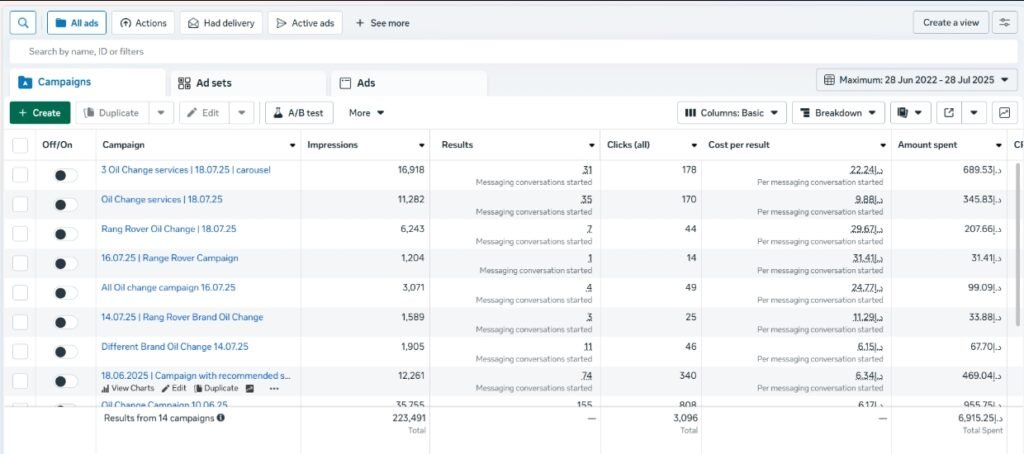Viewport: 1024px width, 454px height.
Task: Click the three-dots menu in hovered campaign row
Action: [274, 388]
